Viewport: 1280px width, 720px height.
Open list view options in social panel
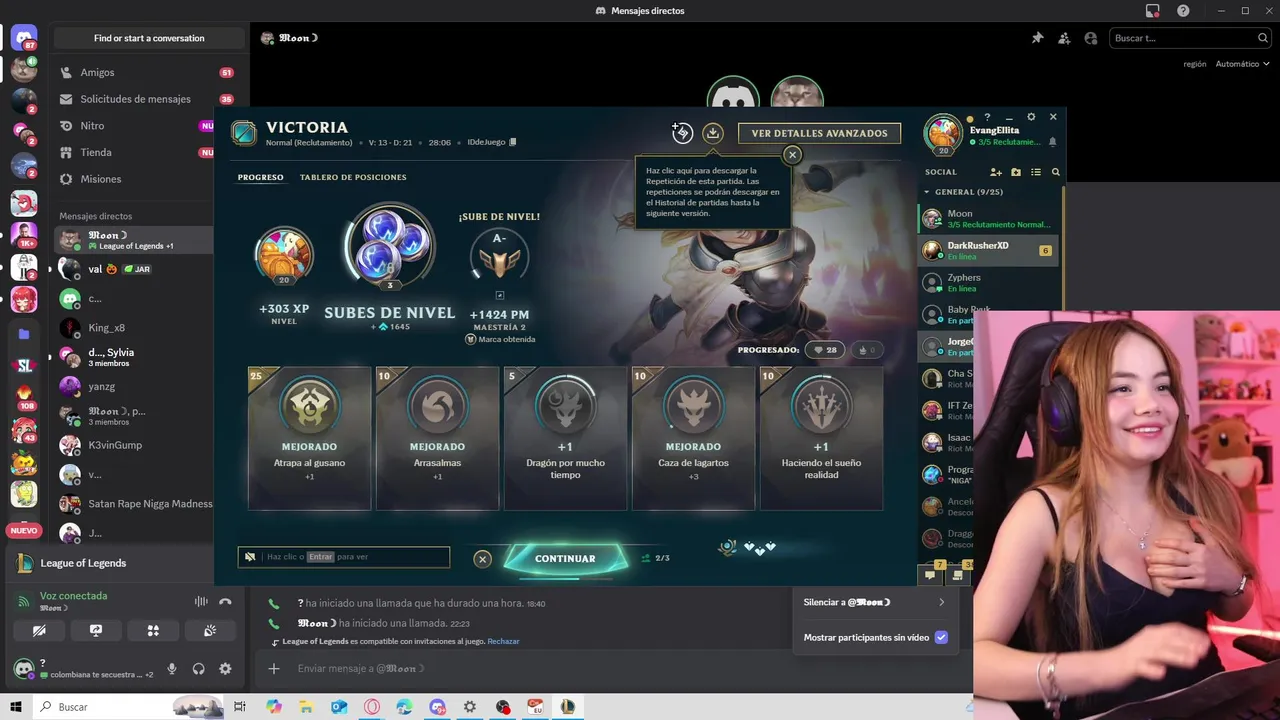click(x=1036, y=172)
